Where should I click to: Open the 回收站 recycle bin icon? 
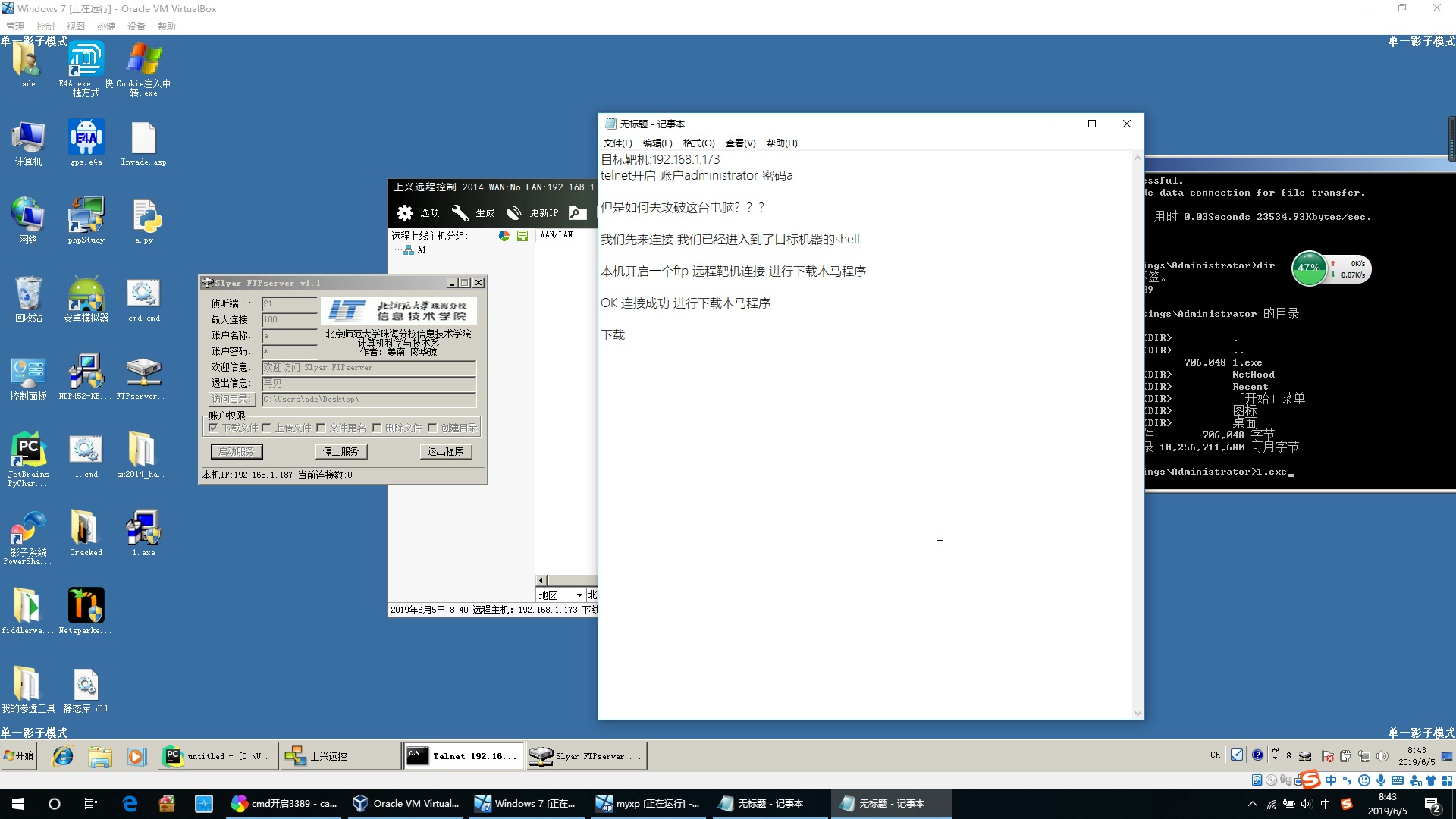[28, 299]
